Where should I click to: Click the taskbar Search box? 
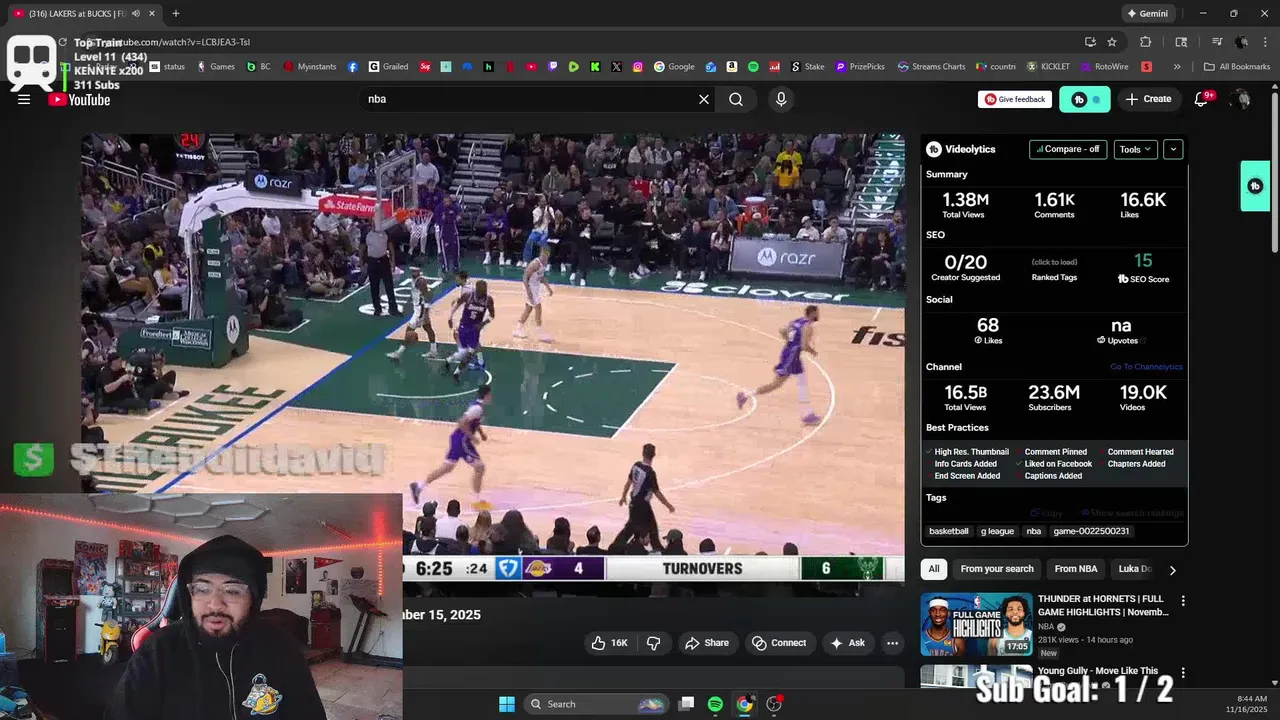pos(595,704)
